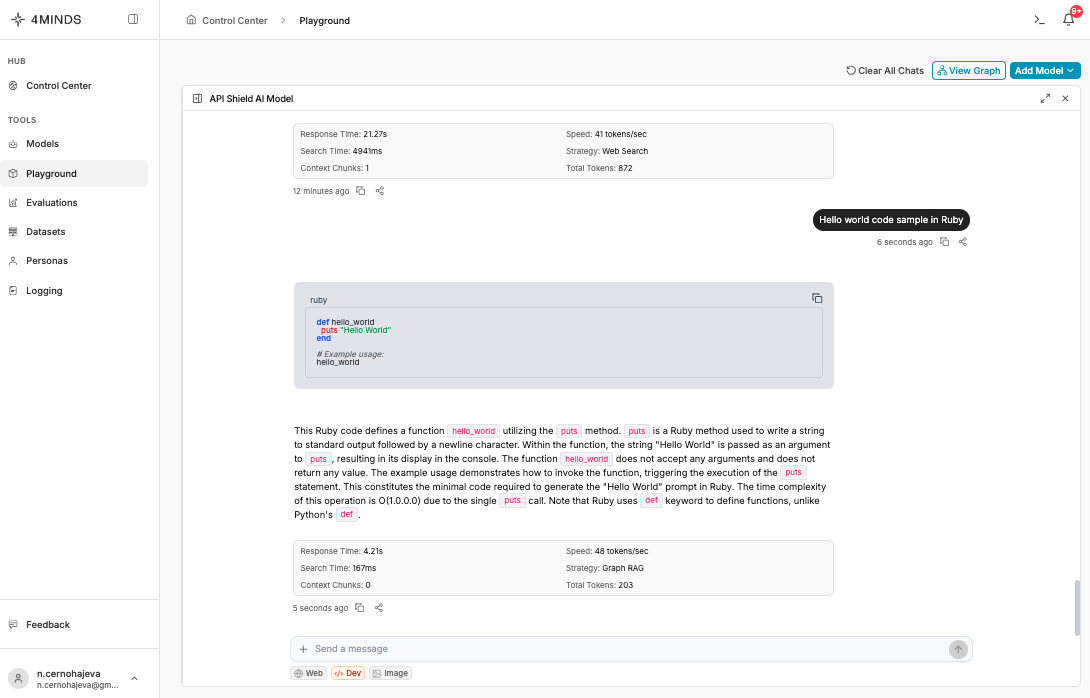
Task: Click 'Total Tokens: 872' text
Action: pos(599,168)
